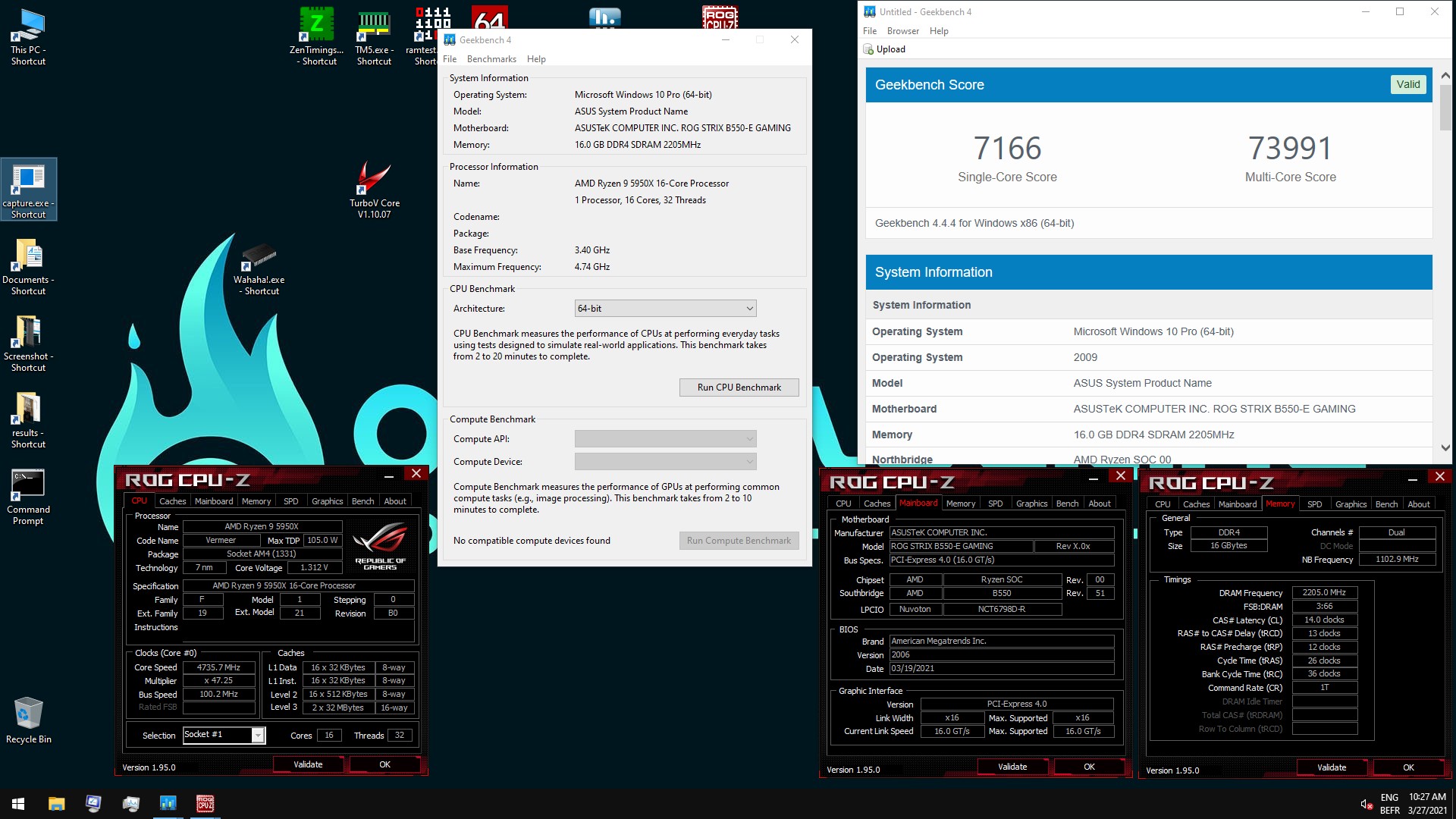Image resolution: width=1456 pixels, height=819 pixels.
Task: Click single-core score 7166
Action: (x=1007, y=149)
